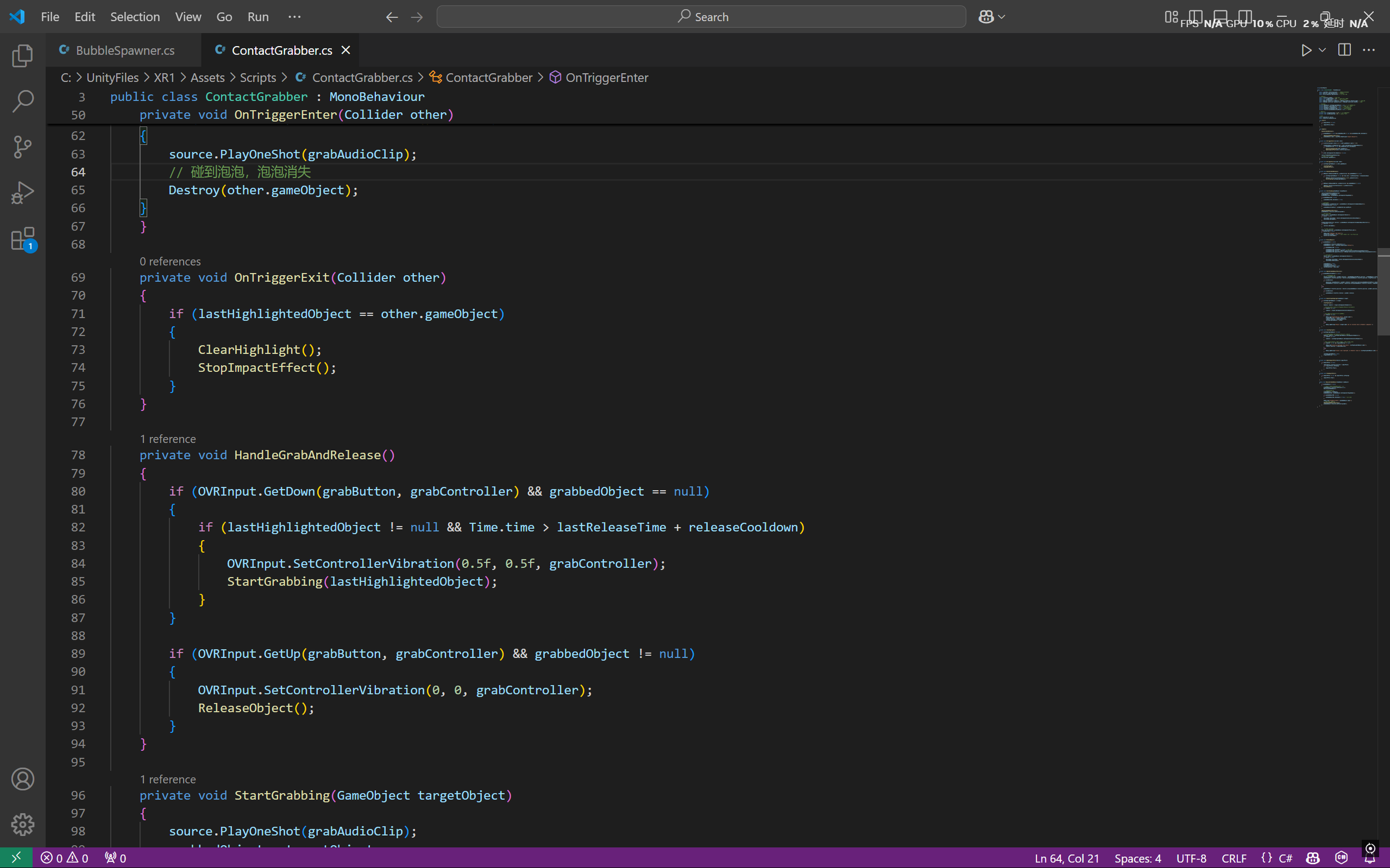The image size is (1390, 868).
Task: Open the Run and Debug view
Action: click(x=22, y=193)
